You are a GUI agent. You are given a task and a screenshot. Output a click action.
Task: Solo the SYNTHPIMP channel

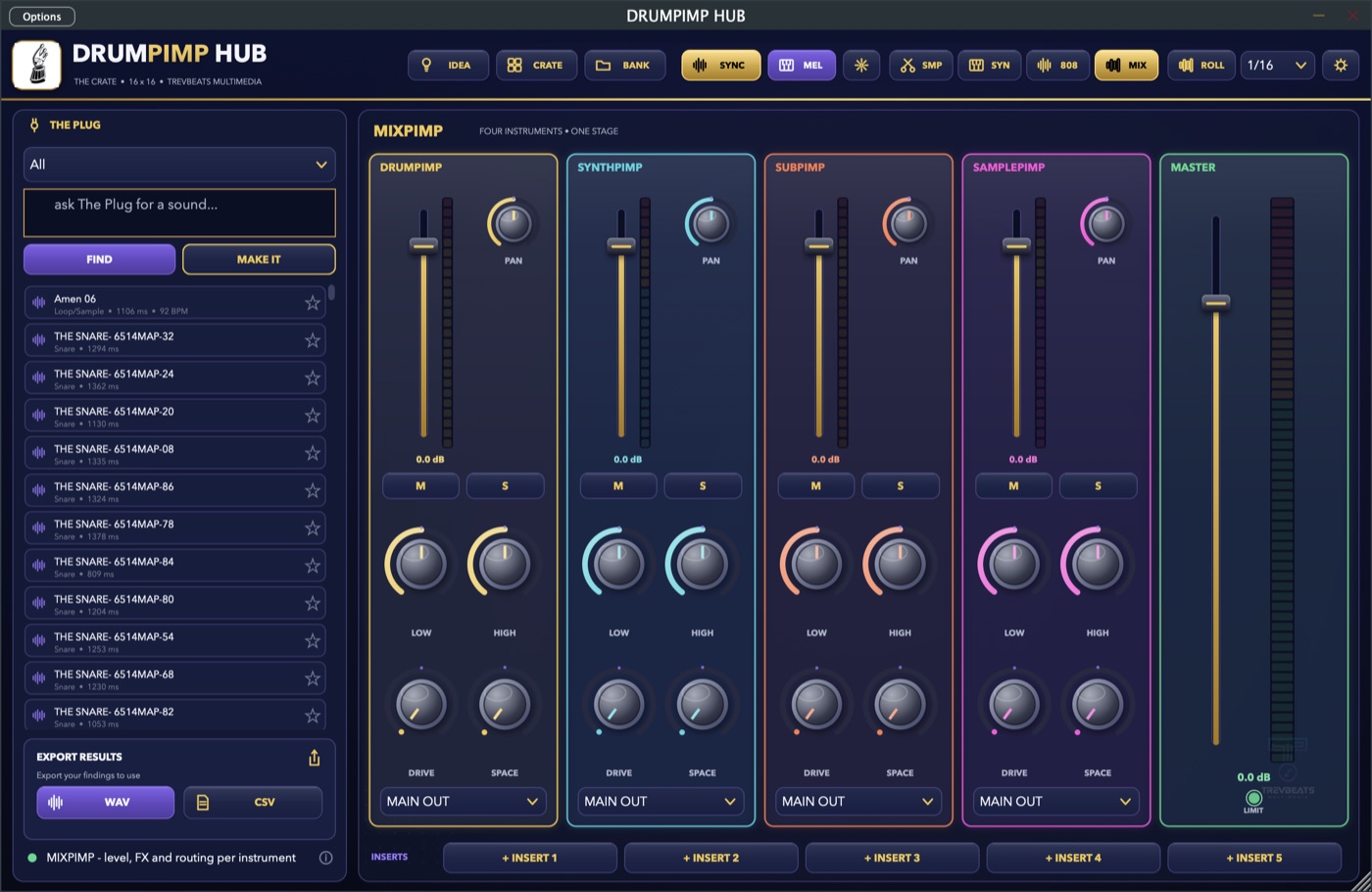[x=703, y=486]
